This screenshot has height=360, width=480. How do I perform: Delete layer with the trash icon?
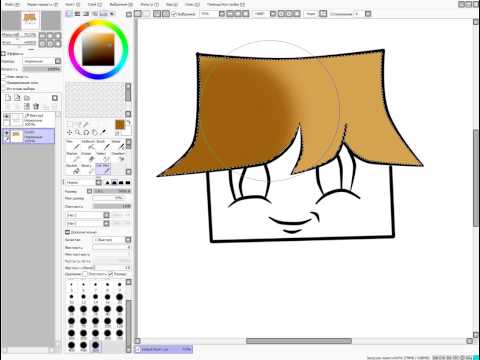pos(36,106)
